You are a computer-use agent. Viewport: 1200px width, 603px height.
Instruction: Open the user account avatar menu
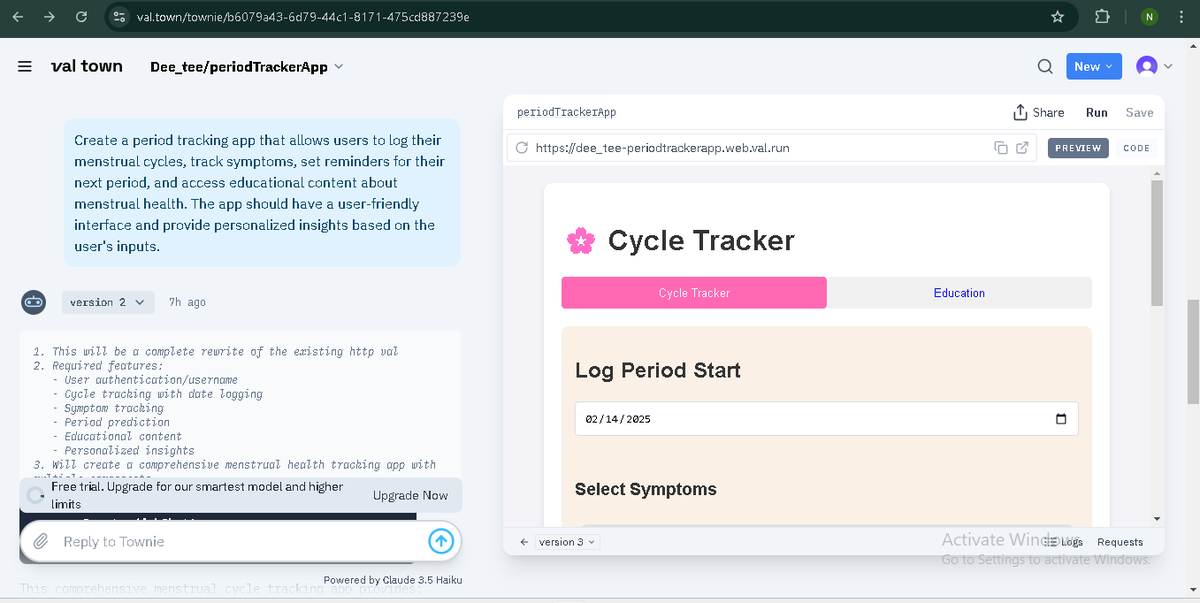pyautogui.click(x=1153, y=66)
